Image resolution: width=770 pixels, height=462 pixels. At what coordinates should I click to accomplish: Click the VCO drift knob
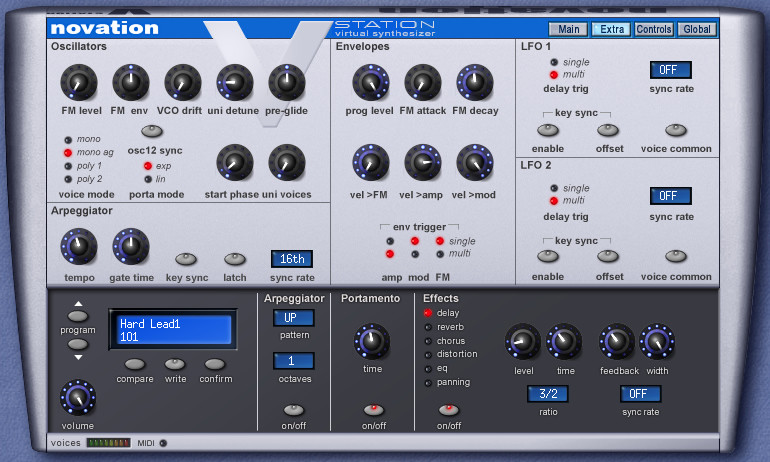[x=183, y=82]
